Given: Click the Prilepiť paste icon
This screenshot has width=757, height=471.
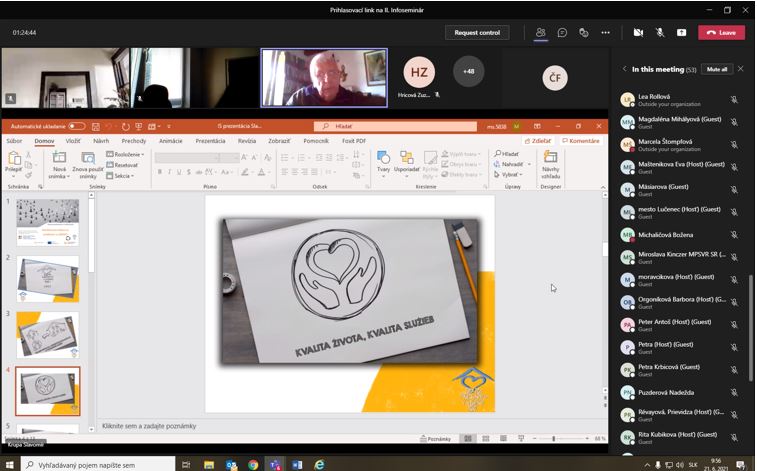Looking at the screenshot, I should [14, 160].
